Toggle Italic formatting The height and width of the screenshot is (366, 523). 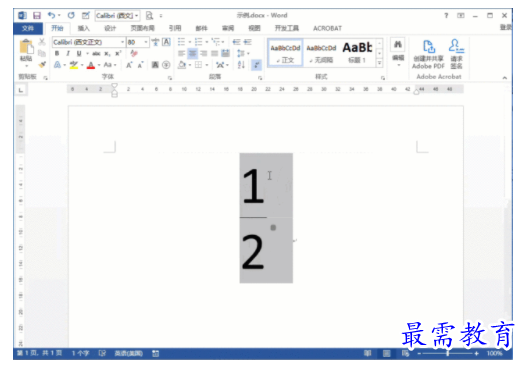pos(68,53)
